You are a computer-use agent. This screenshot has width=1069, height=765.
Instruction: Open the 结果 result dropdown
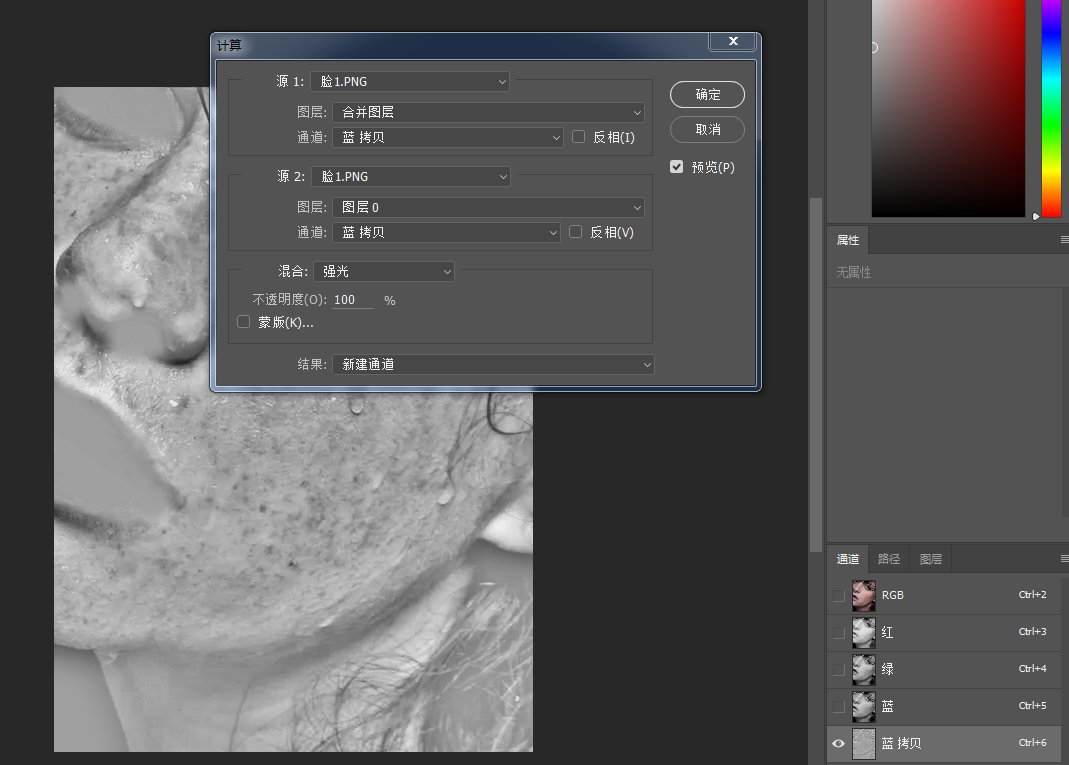pos(493,364)
